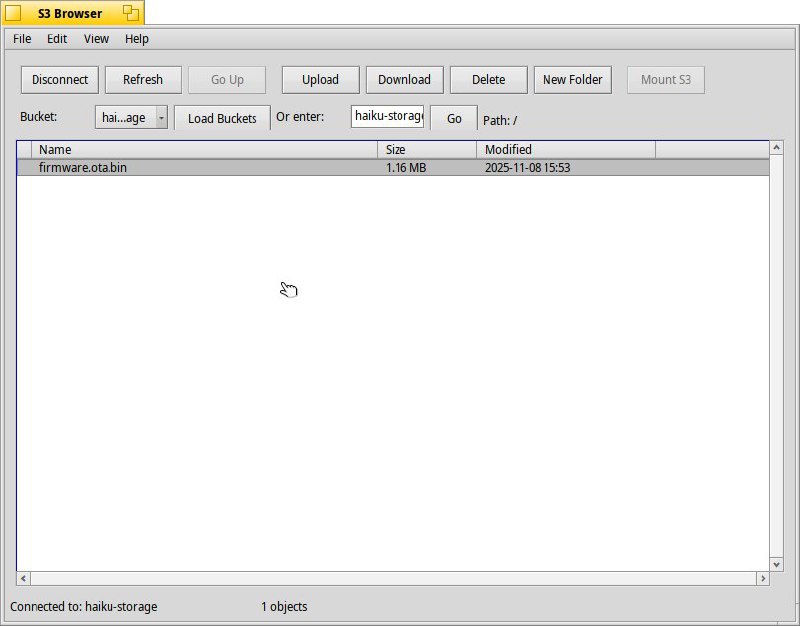The width and height of the screenshot is (800, 626).
Task: Click the vertical scrollbar down arrow
Action: click(x=776, y=565)
